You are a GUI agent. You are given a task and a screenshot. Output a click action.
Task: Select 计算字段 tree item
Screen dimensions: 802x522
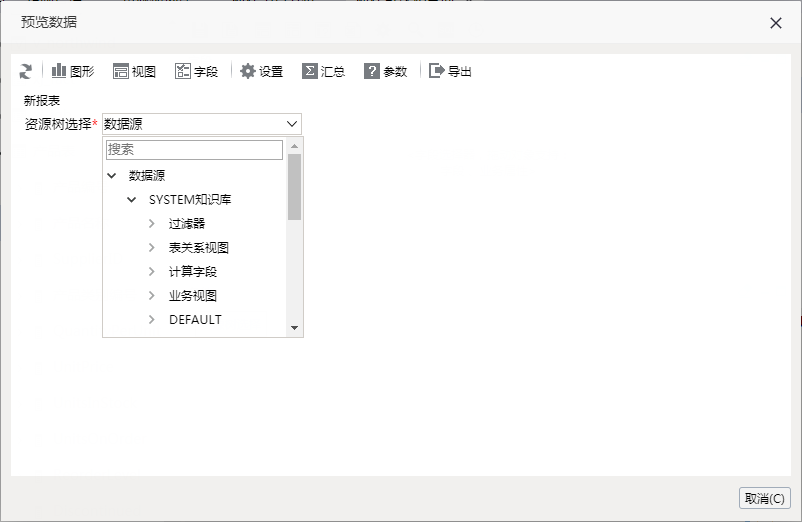pos(193,271)
